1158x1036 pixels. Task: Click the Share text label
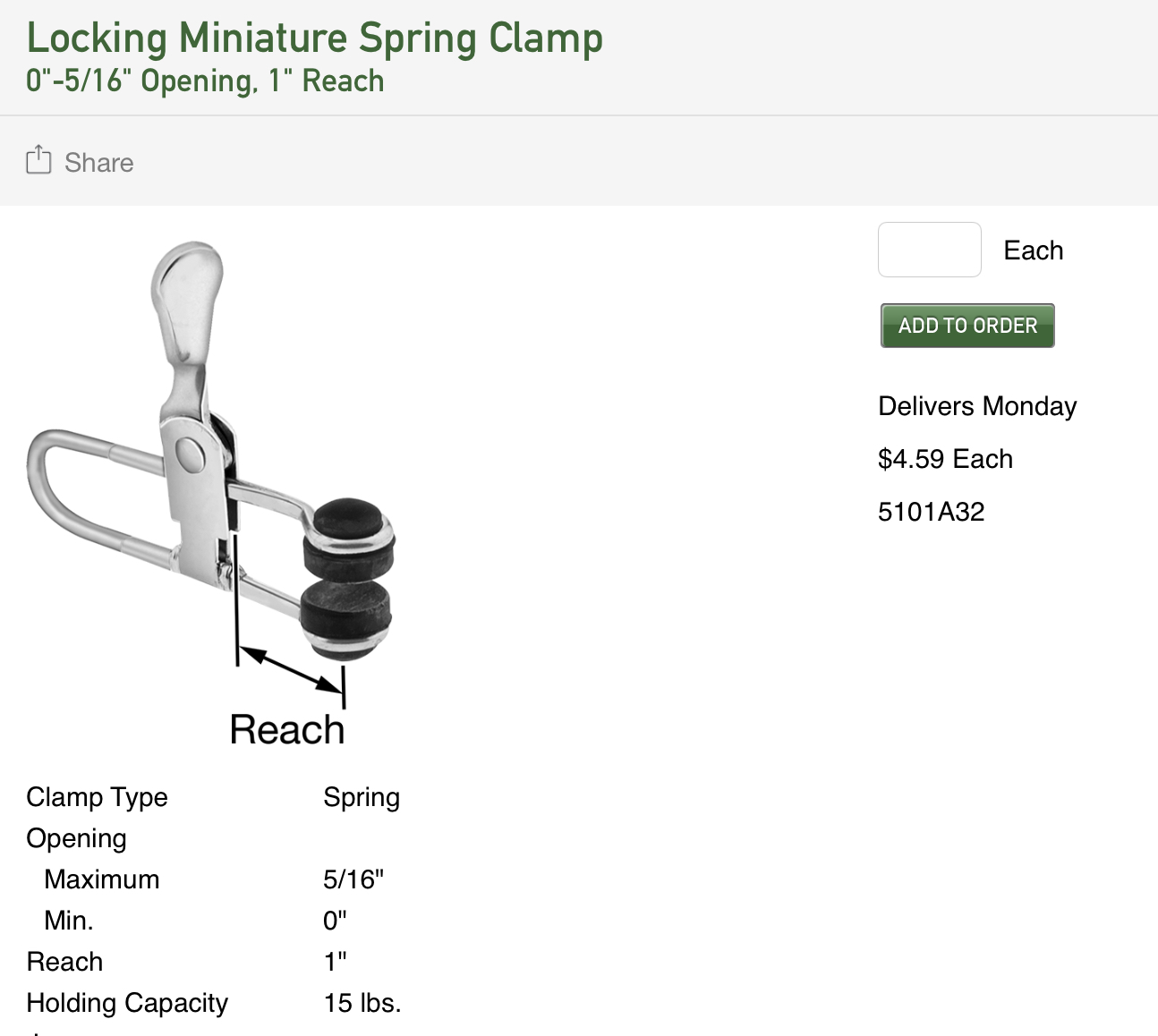tap(98, 163)
